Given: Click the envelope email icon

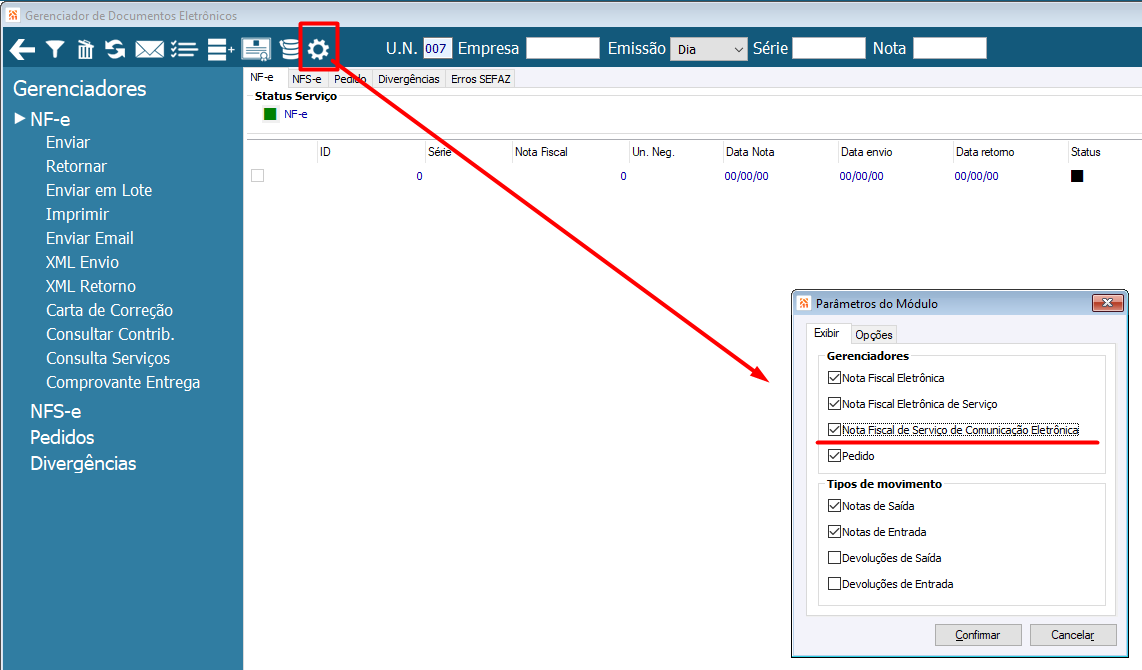Looking at the screenshot, I should tap(149, 50).
